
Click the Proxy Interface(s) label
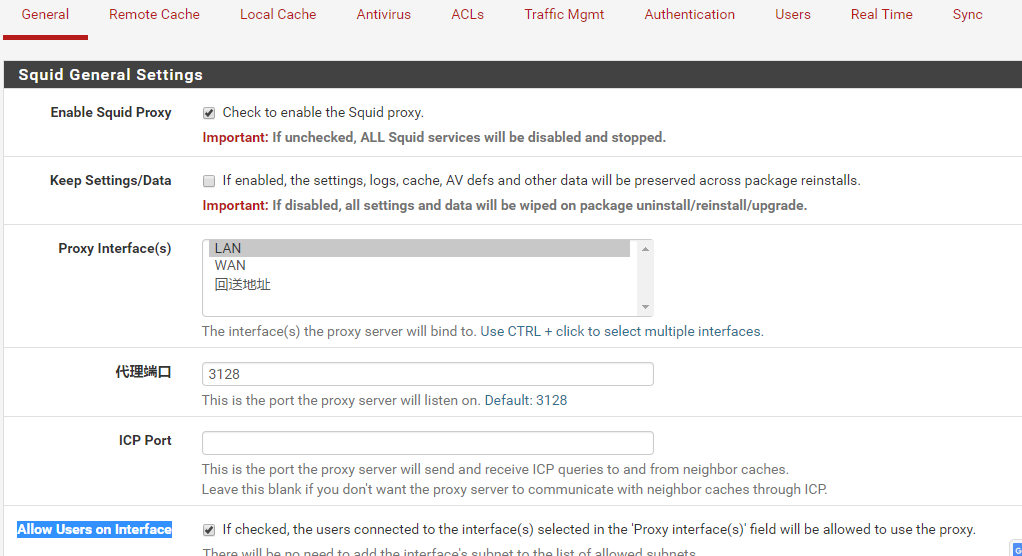point(115,248)
